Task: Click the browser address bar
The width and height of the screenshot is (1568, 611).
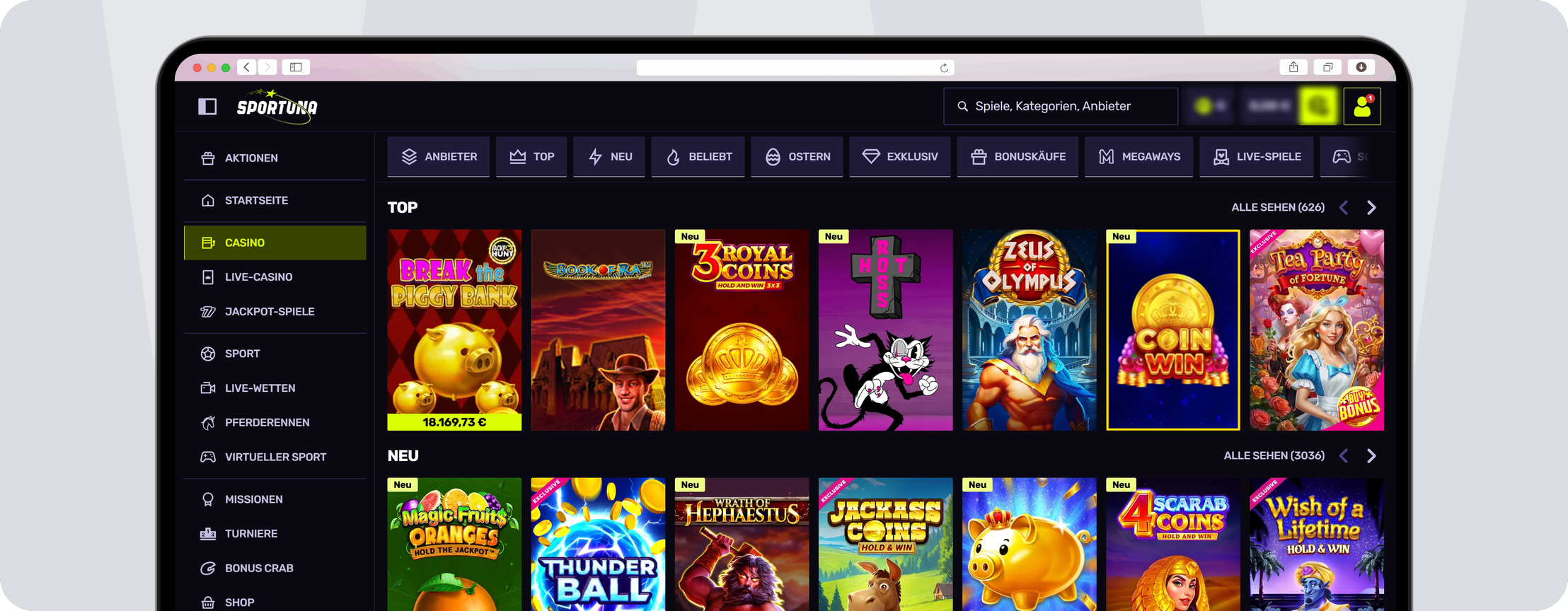Action: coord(795,68)
